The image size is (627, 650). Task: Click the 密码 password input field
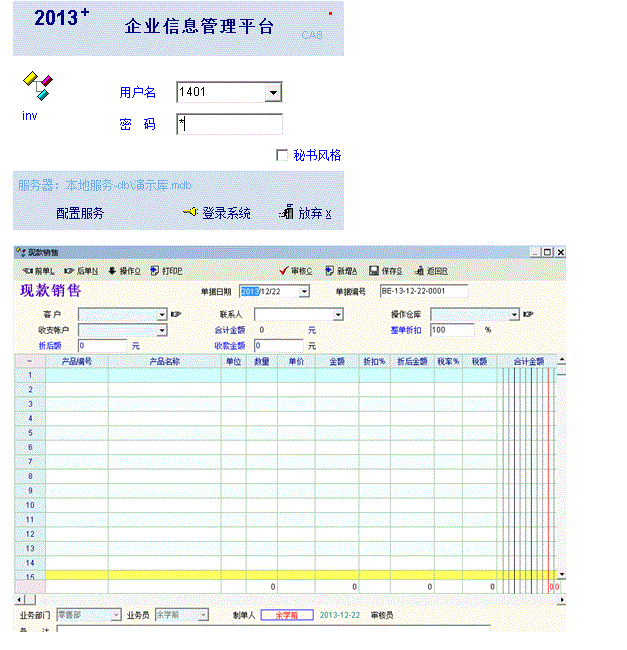coord(229,124)
